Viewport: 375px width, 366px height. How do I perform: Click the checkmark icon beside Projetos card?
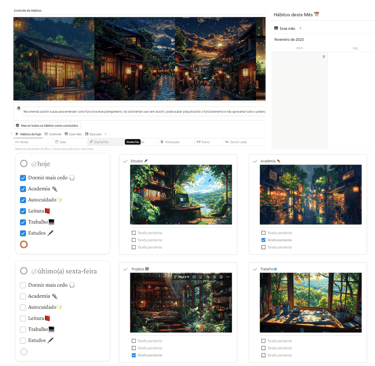[x=125, y=269]
